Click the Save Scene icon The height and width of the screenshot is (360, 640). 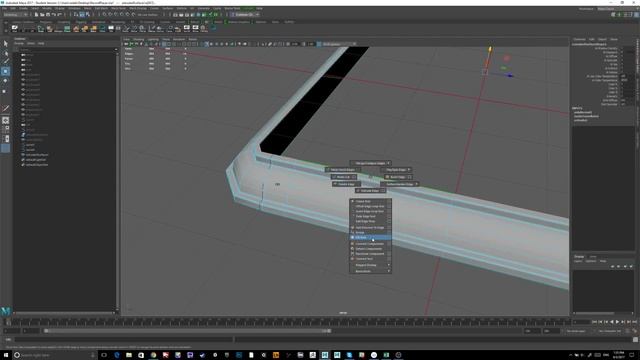pyautogui.click(x=48, y=14)
